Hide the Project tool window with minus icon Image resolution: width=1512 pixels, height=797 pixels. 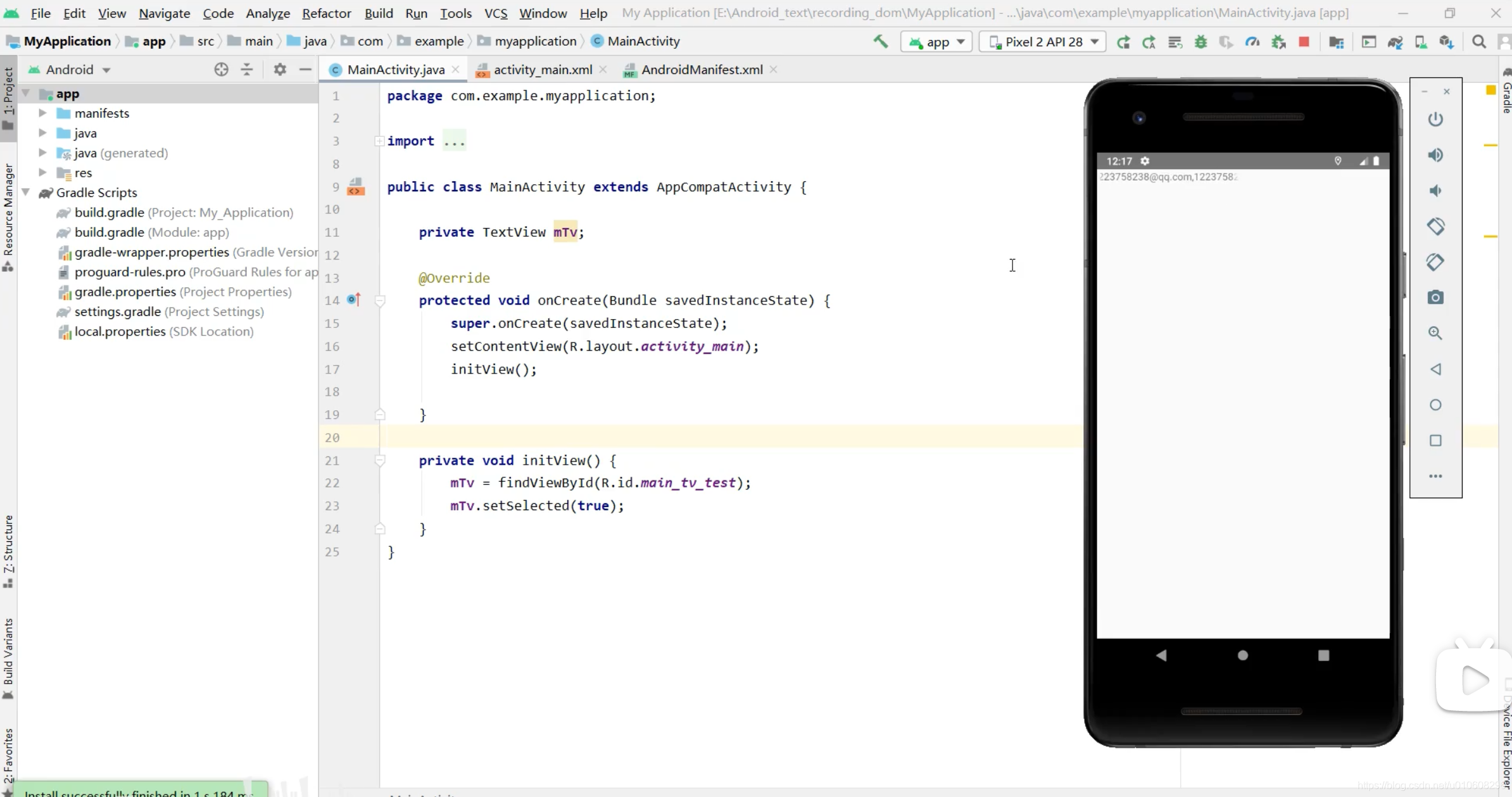tap(306, 70)
